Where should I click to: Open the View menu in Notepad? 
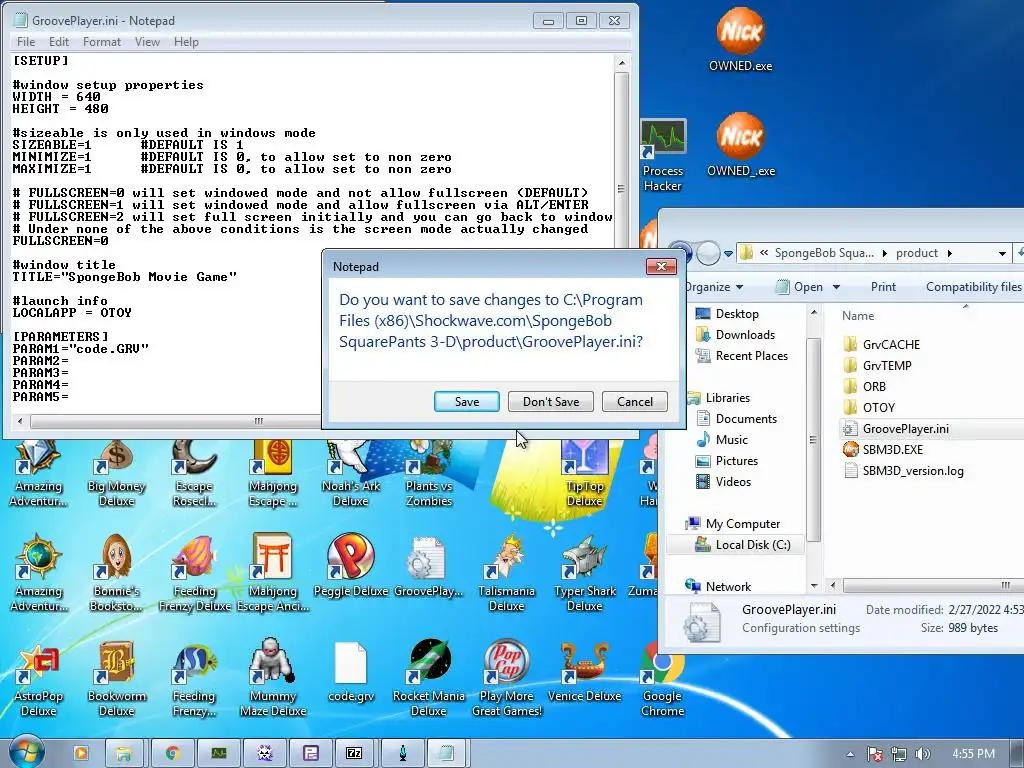click(x=147, y=42)
